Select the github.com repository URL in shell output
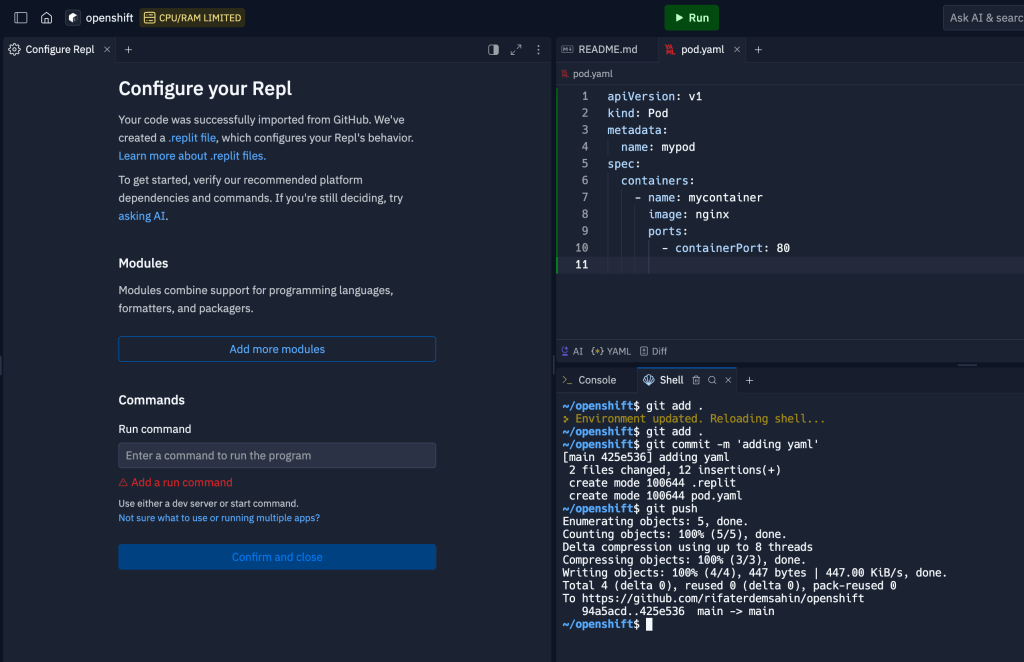 click(x=723, y=598)
